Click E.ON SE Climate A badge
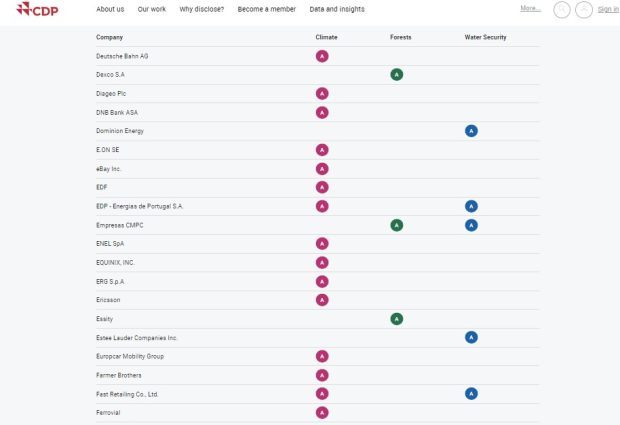 tap(322, 150)
